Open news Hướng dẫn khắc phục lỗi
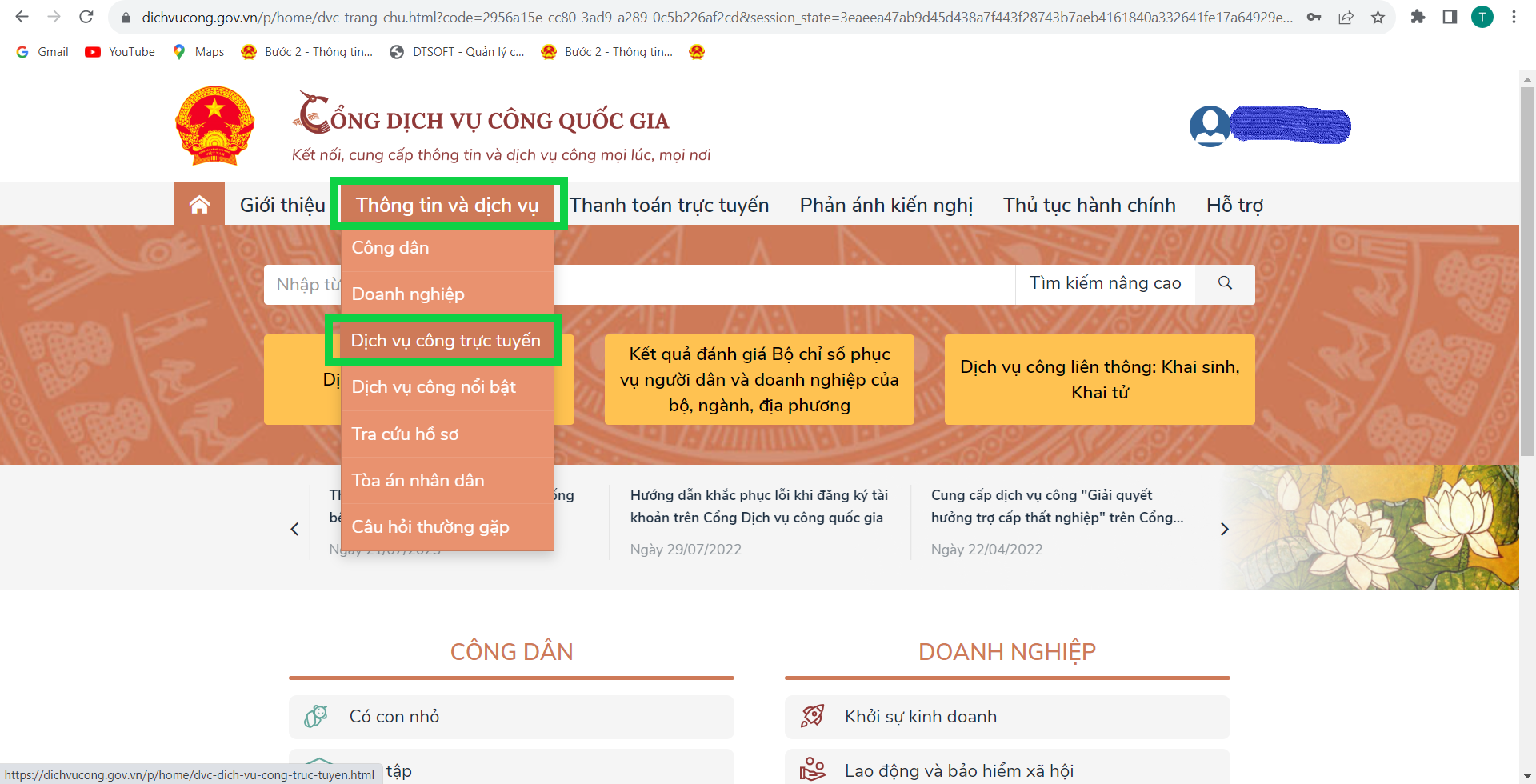1536x784 pixels. click(x=759, y=506)
